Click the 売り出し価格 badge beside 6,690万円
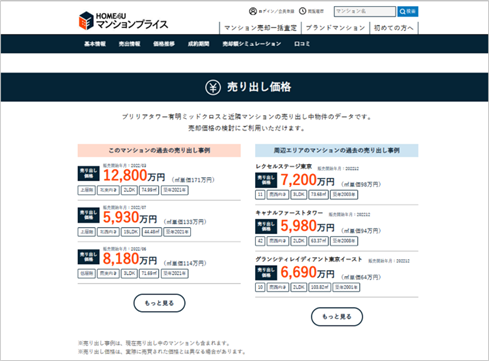The width and height of the screenshot is (489, 361). pos(266,273)
